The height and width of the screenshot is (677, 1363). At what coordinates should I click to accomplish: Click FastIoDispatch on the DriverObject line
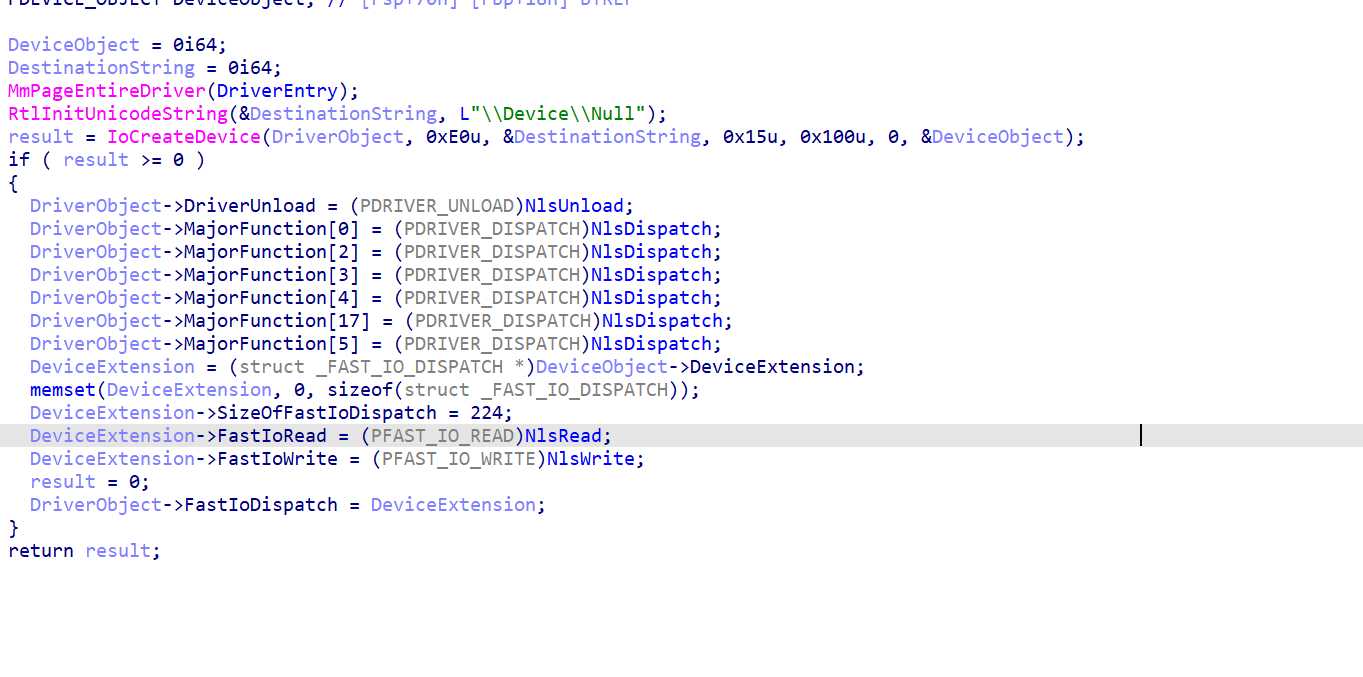261,504
